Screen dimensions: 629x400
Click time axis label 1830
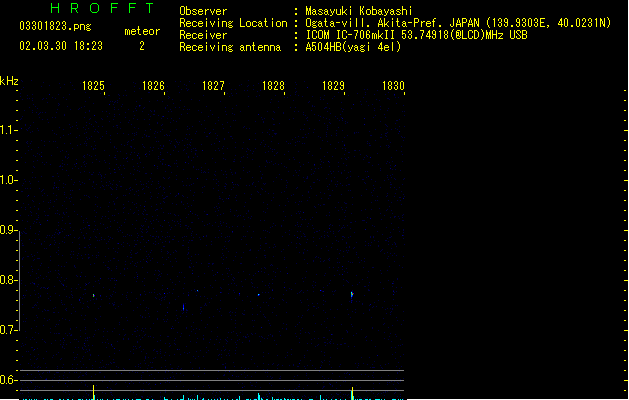point(393,86)
